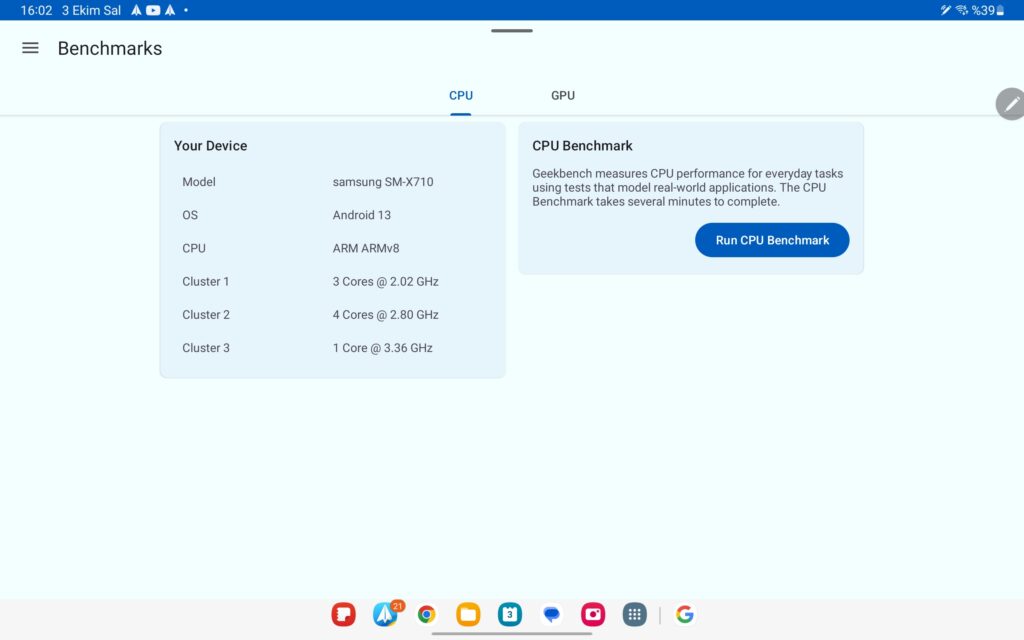This screenshot has width=1024, height=640.
Task: Open Spark mail app with 21 badge
Action: pyautogui.click(x=386, y=614)
